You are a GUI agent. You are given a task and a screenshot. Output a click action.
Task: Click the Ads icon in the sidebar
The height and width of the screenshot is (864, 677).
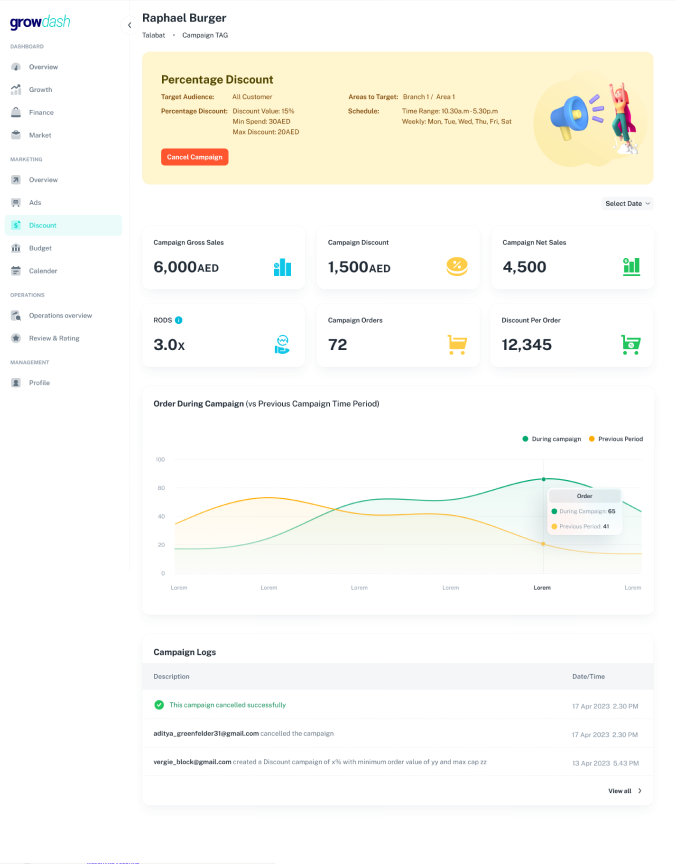pyautogui.click(x=16, y=202)
